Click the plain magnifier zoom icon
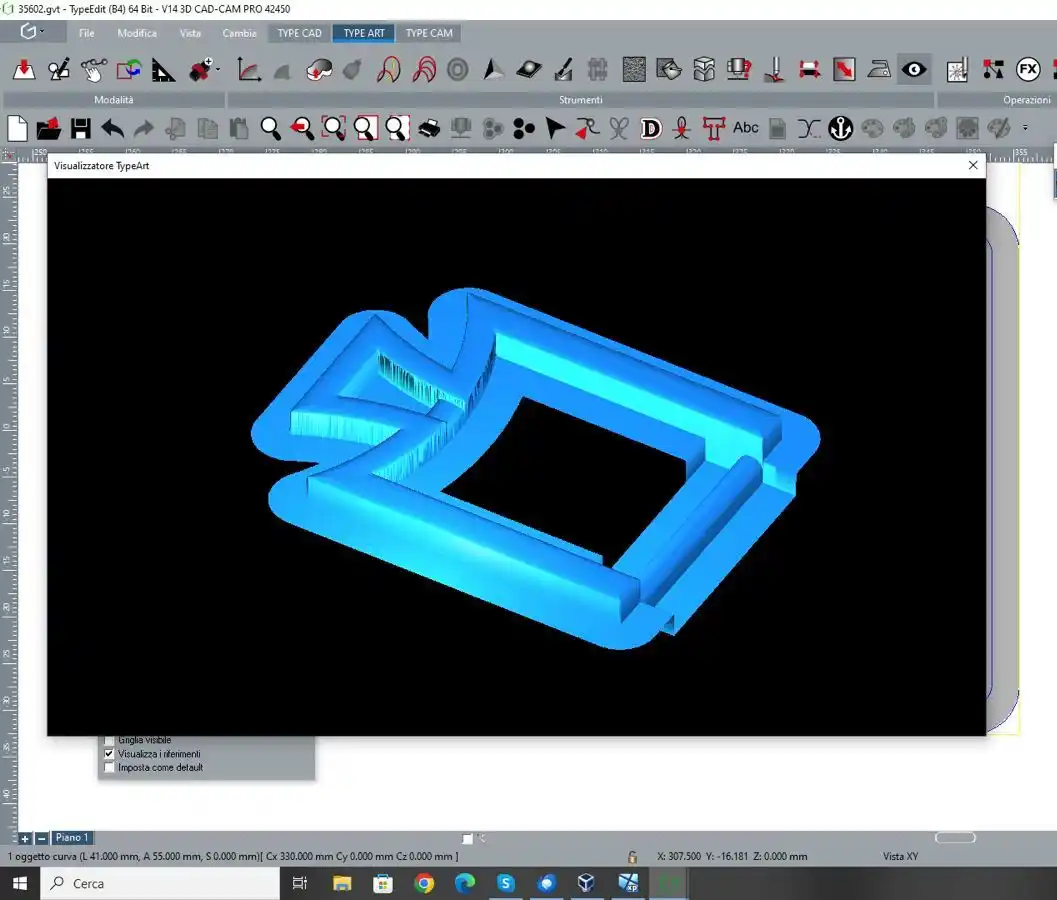Screen dimensions: 1057x900 click(270, 128)
